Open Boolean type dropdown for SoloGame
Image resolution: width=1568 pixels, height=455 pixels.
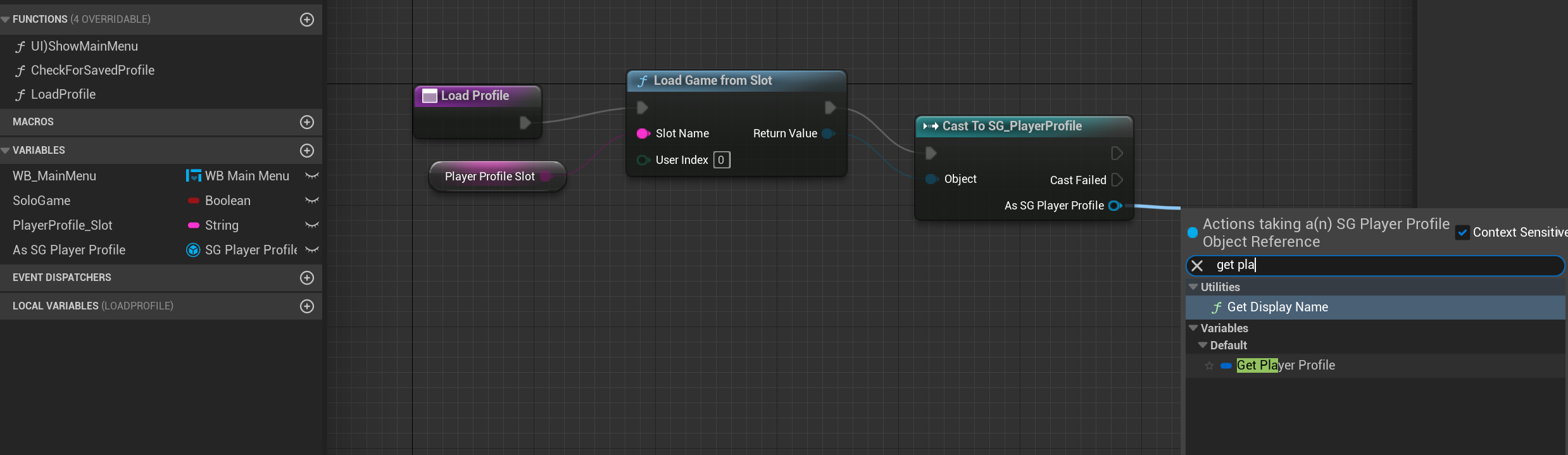[220, 201]
